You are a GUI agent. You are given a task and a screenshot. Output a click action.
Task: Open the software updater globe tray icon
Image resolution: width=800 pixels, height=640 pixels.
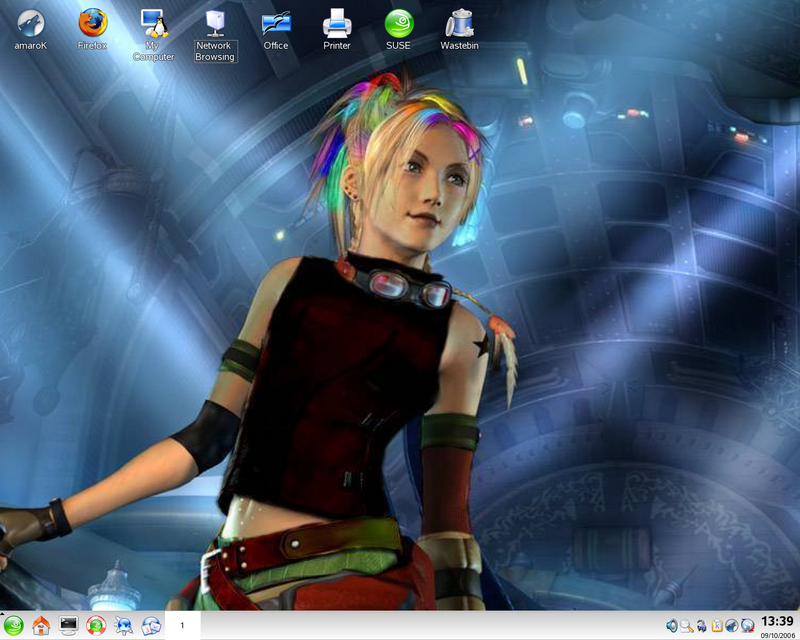pyautogui.click(x=747, y=626)
